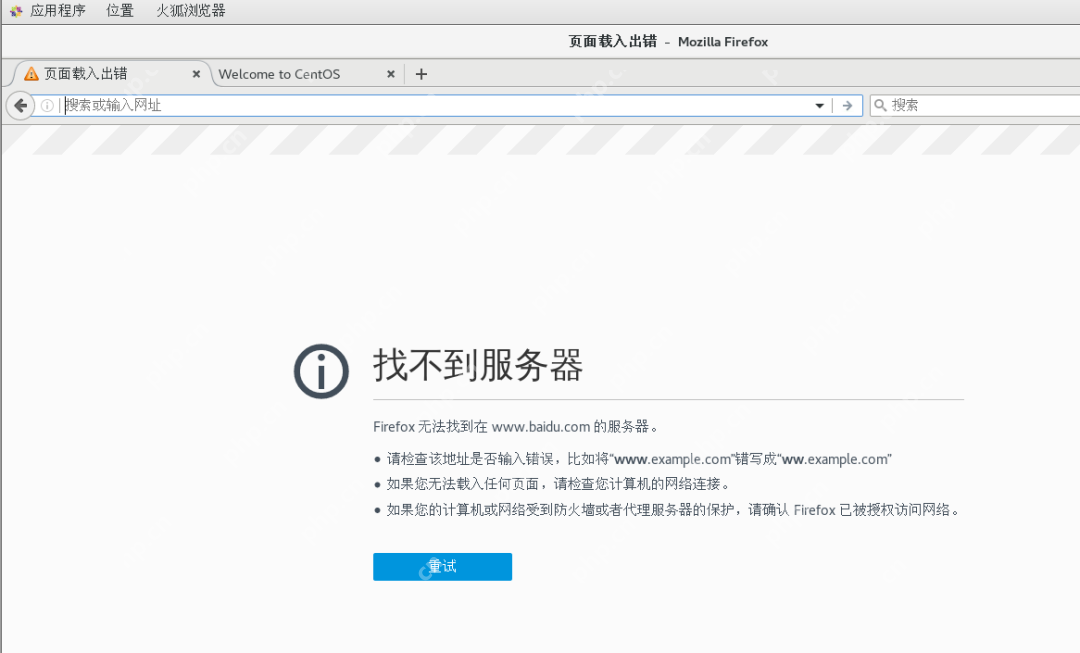Click the 重试 button
1080x653 pixels.
(x=442, y=566)
